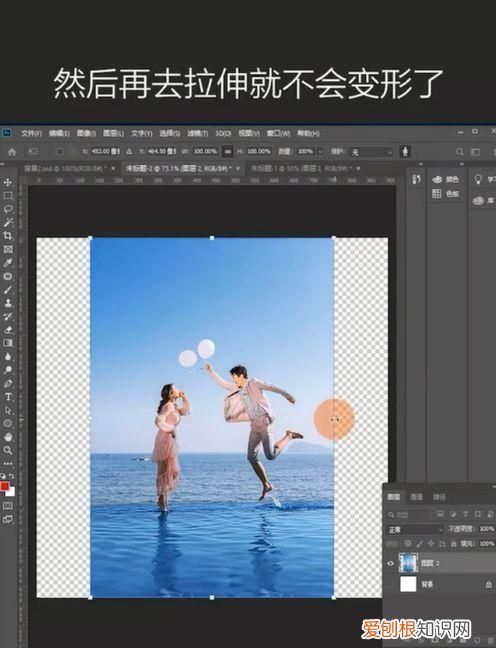Select the Crop tool
496x648 pixels.
pyautogui.click(x=8, y=236)
